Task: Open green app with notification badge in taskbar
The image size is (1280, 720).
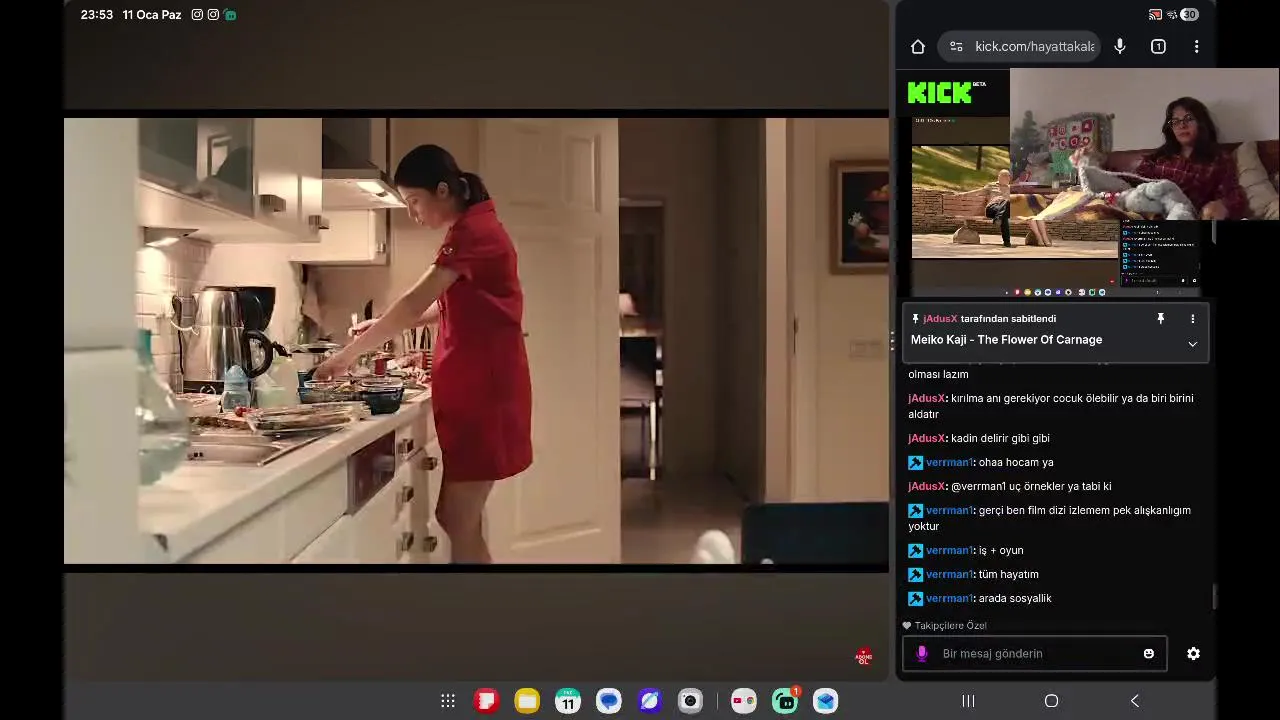Action: click(785, 701)
